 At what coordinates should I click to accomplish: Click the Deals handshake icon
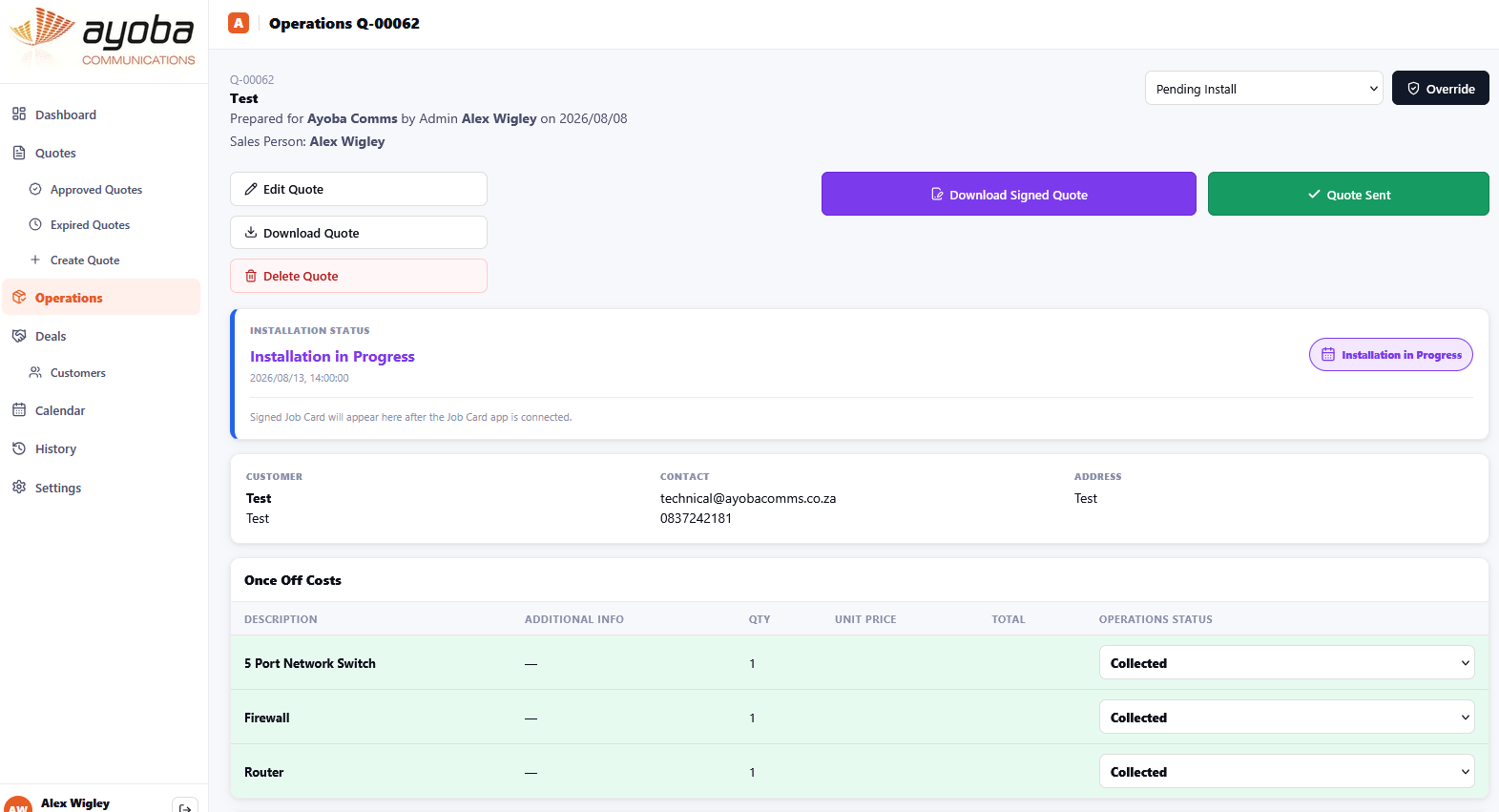[x=19, y=336]
